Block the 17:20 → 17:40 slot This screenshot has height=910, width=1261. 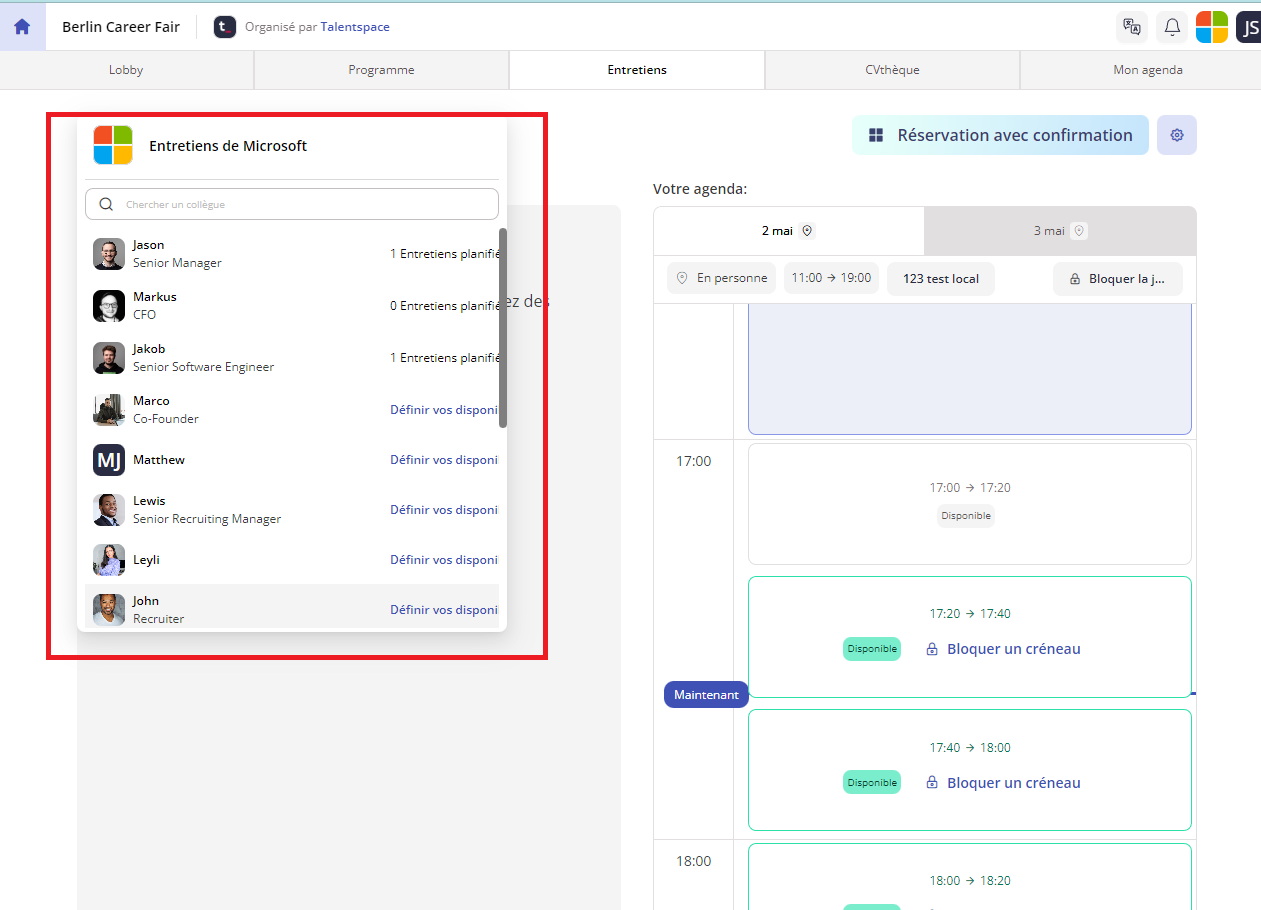(1003, 649)
